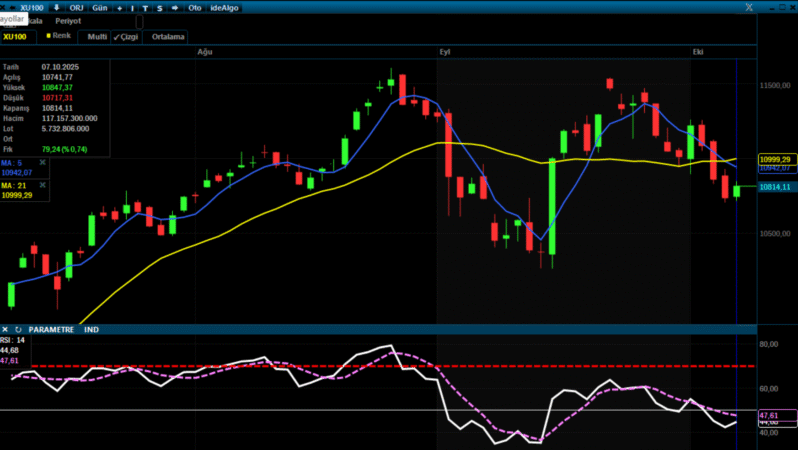798x450 pixels.
Task: Toggle the Multi chart mode
Action: coord(96,36)
